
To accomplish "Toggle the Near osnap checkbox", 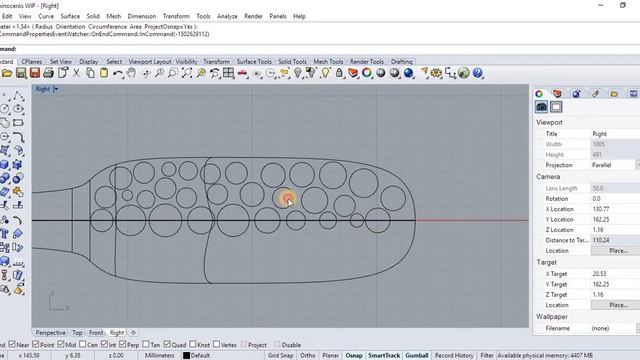I will [12, 344].
